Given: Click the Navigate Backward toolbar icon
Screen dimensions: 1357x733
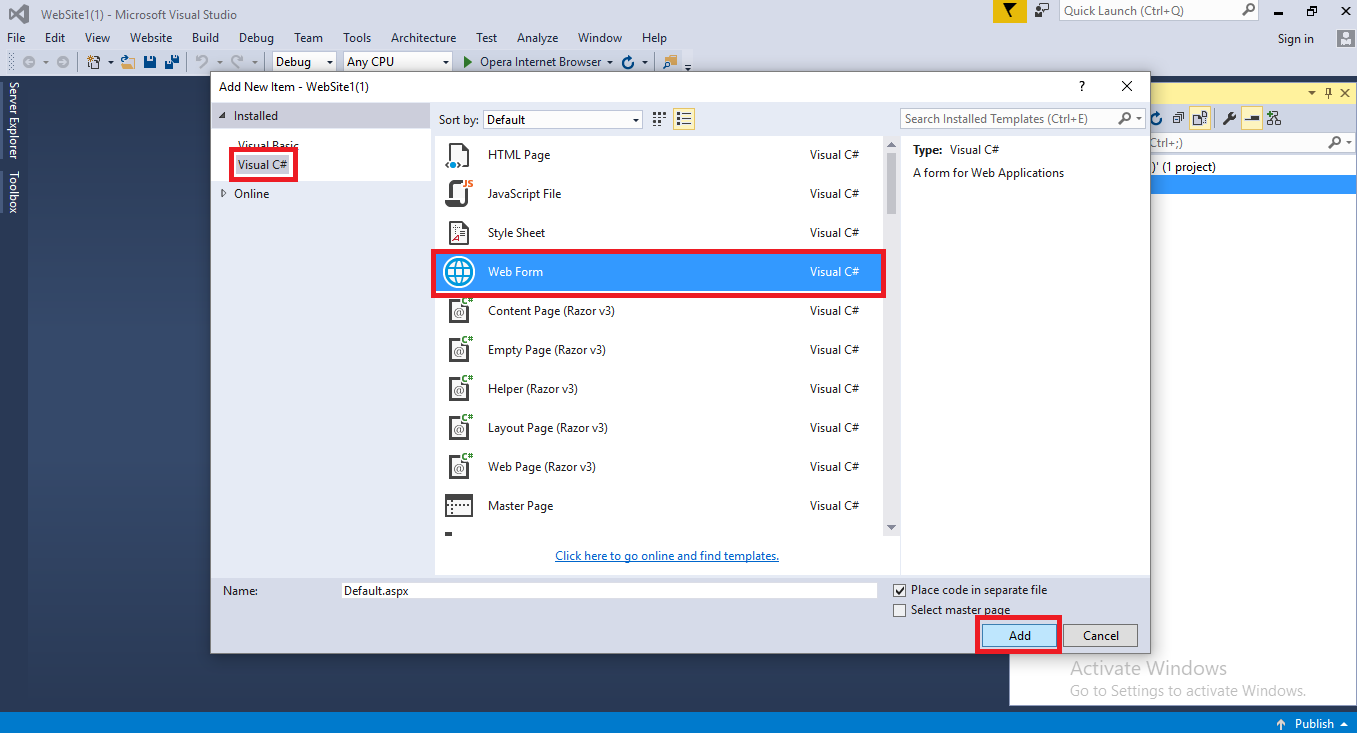Looking at the screenshot, I should point(29,61).
